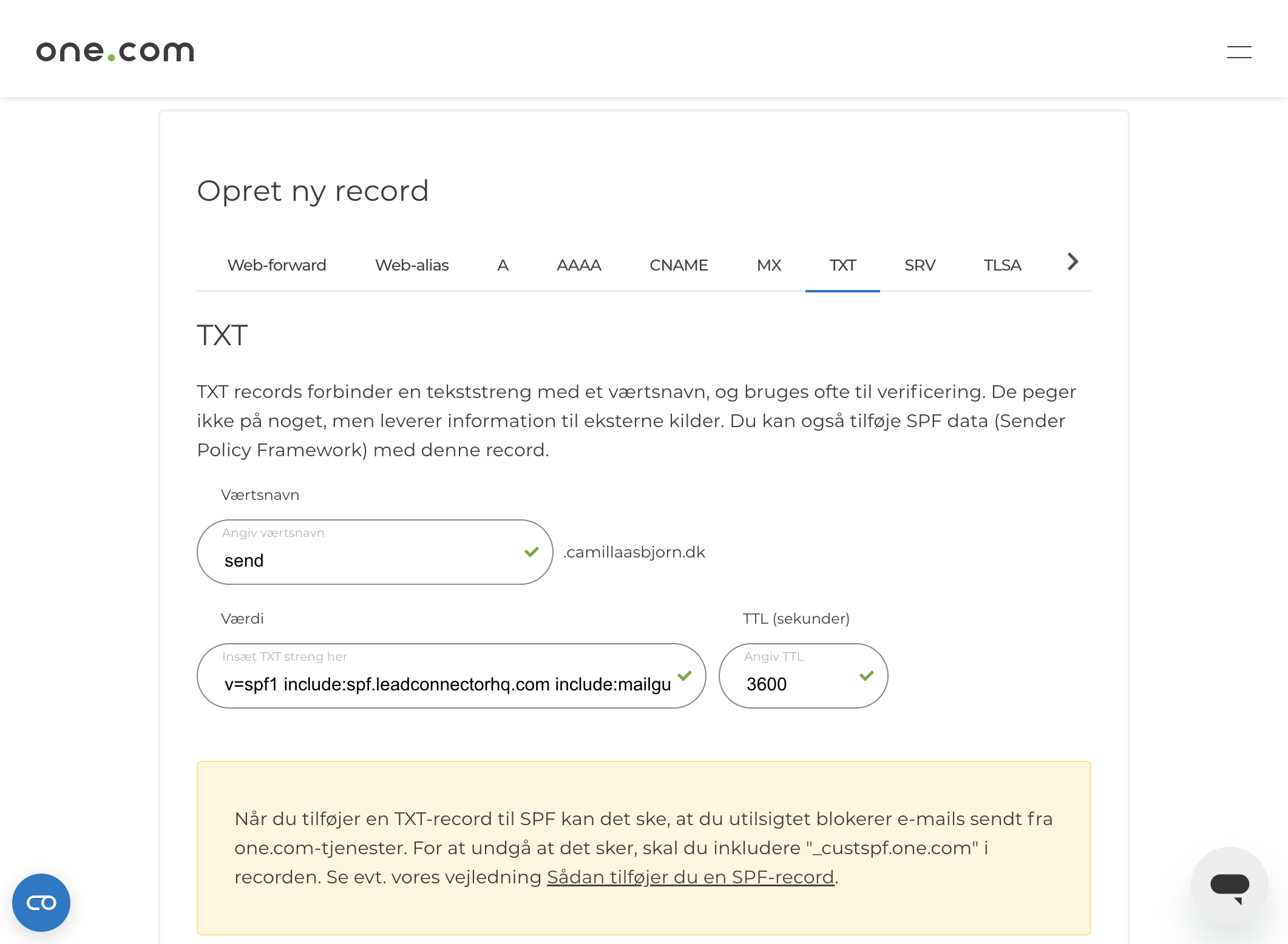Open the CNAME tab

pos(679,265)
